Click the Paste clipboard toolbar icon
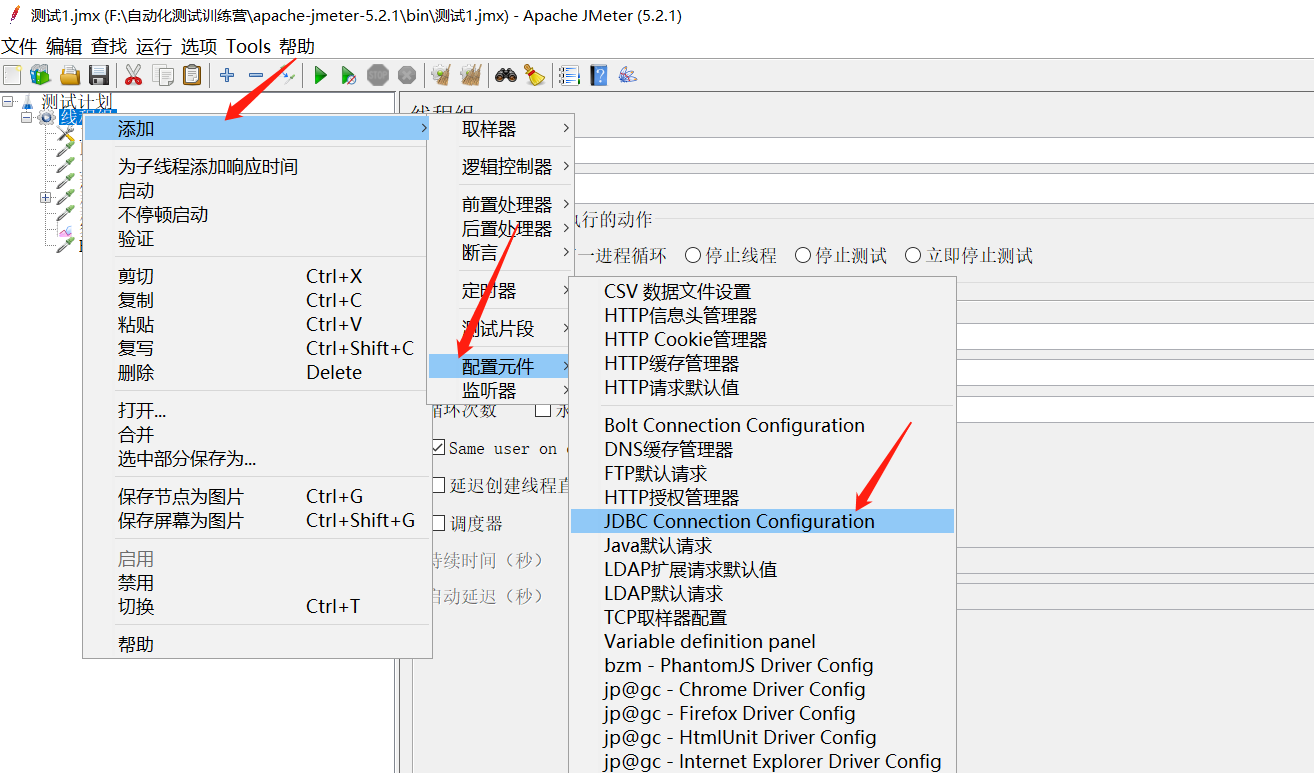 coord(192,75)
